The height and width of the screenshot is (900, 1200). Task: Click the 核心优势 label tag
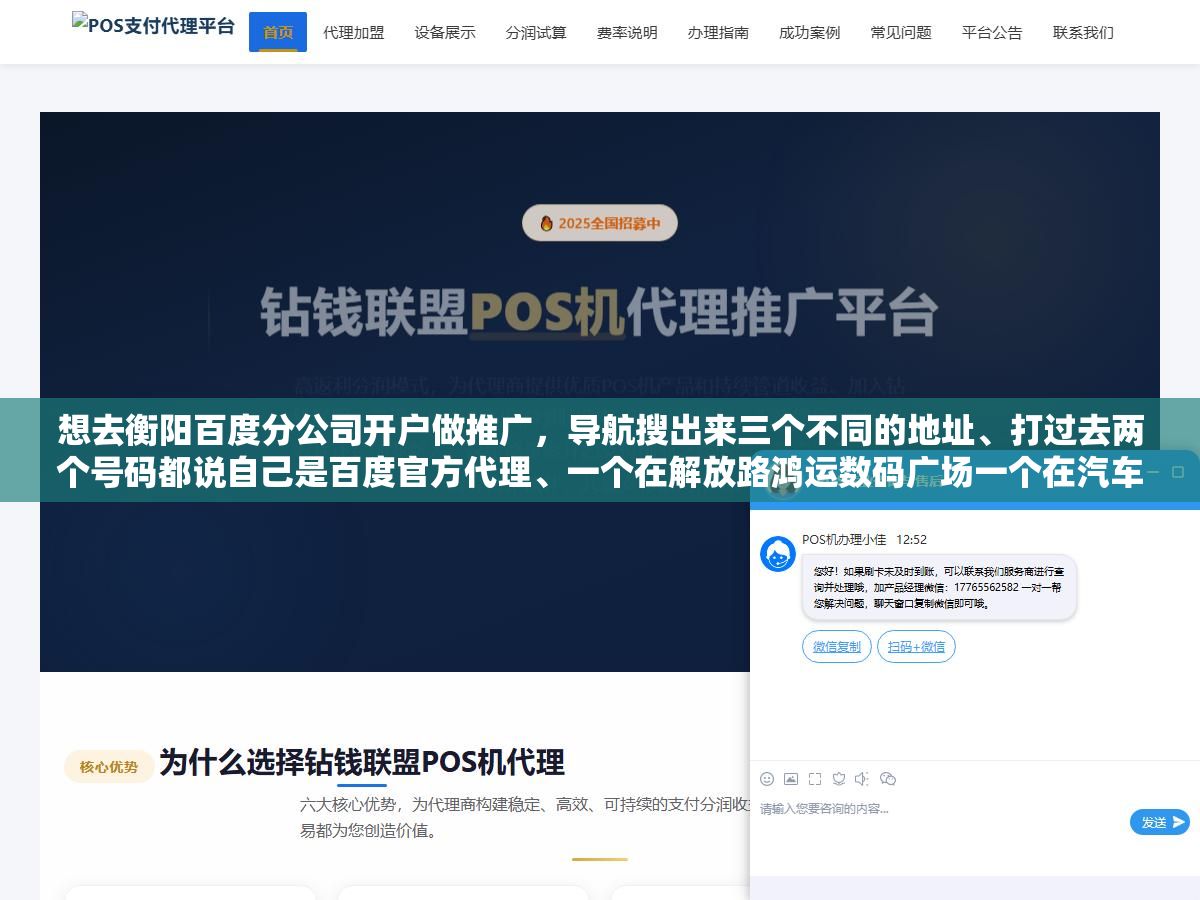[x=109, y=767]
